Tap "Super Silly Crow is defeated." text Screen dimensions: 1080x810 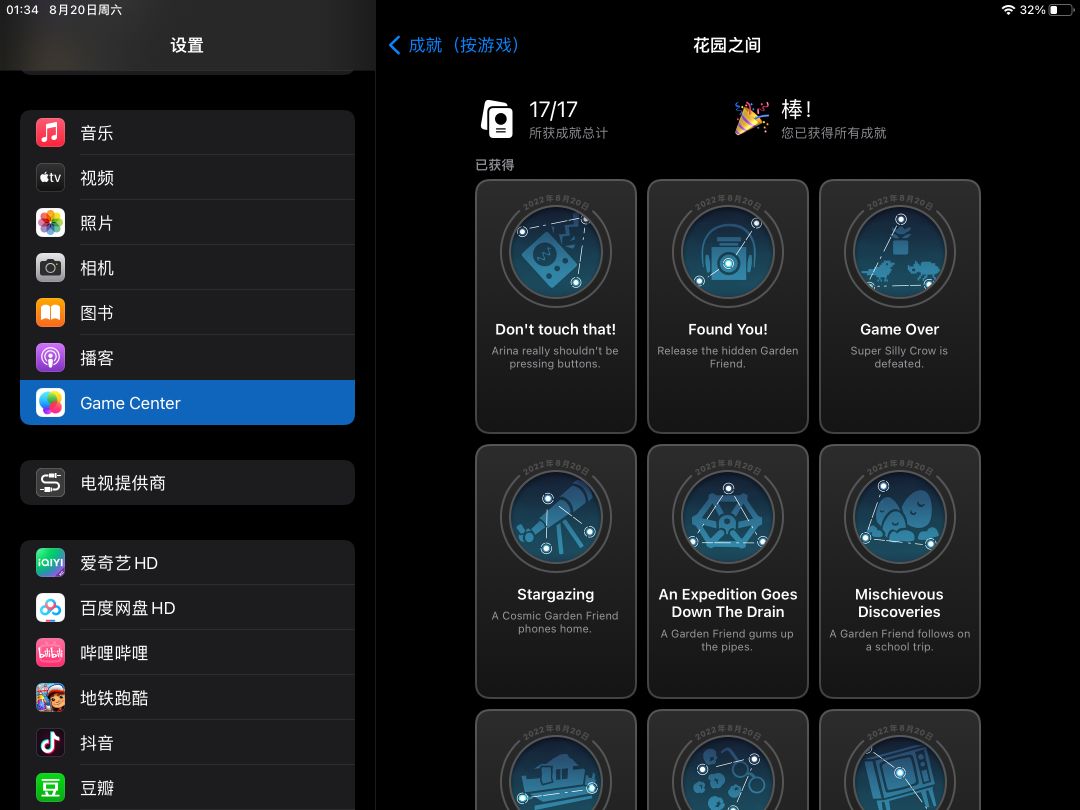point(899,357)
